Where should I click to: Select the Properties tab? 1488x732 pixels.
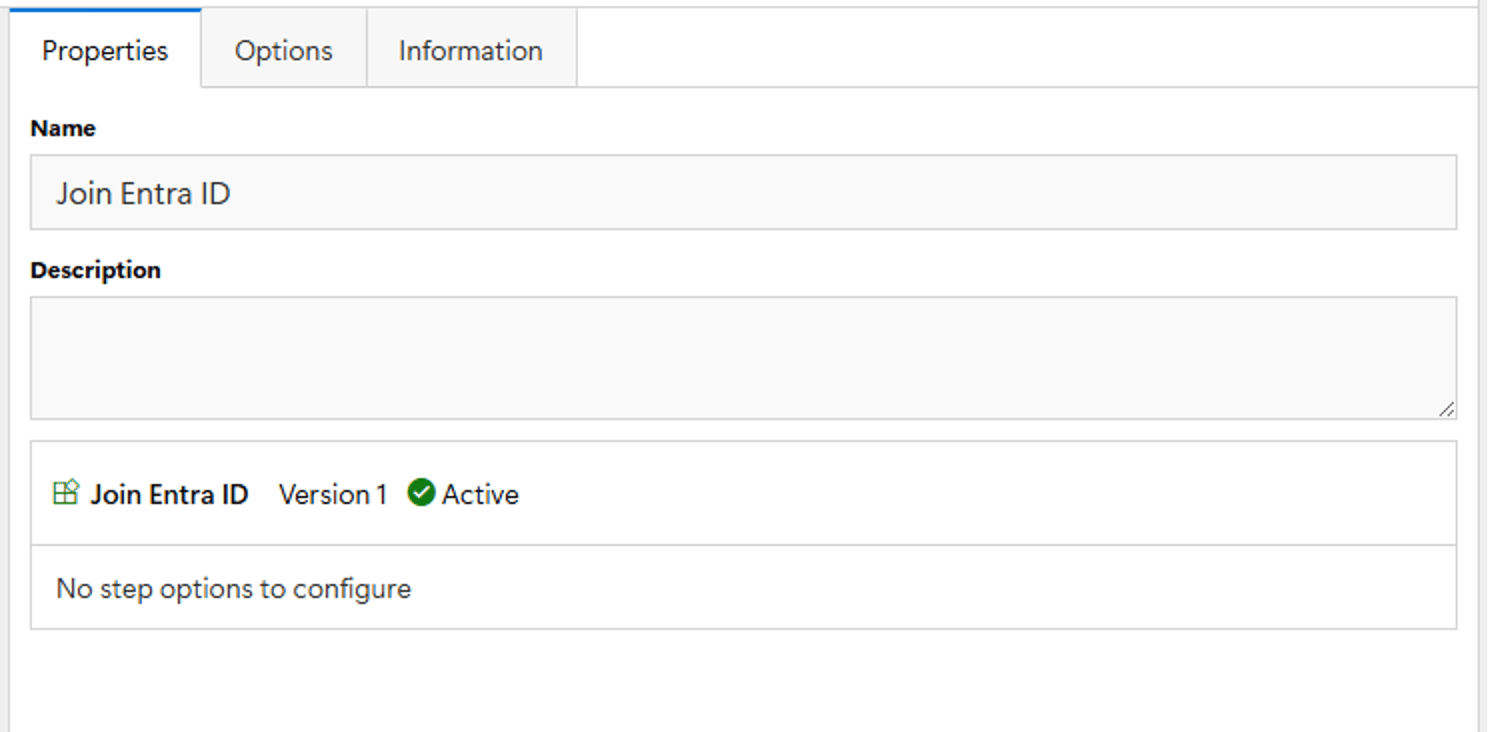105,50
